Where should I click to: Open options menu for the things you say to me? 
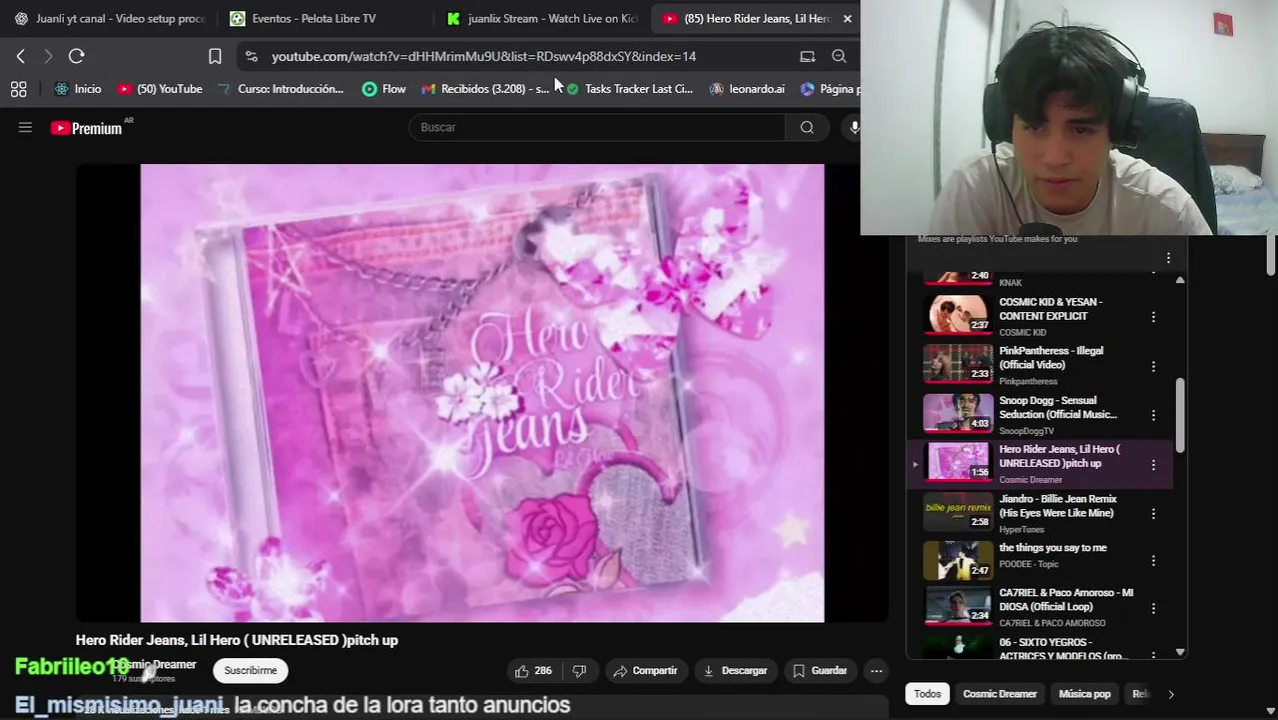tap(1153, 561)
